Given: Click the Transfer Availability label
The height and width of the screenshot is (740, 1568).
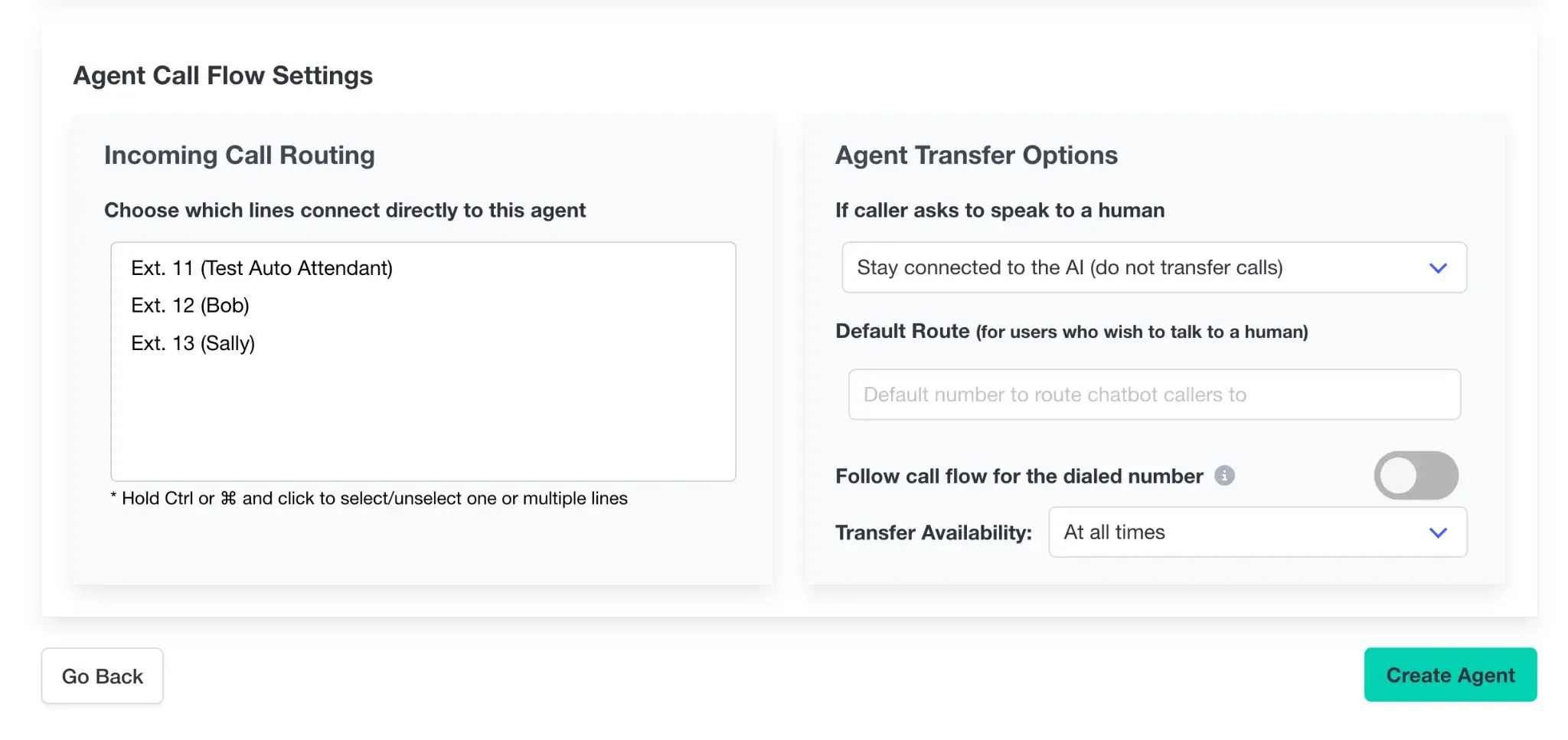Looking at the screenshot, I should (933, 532).
